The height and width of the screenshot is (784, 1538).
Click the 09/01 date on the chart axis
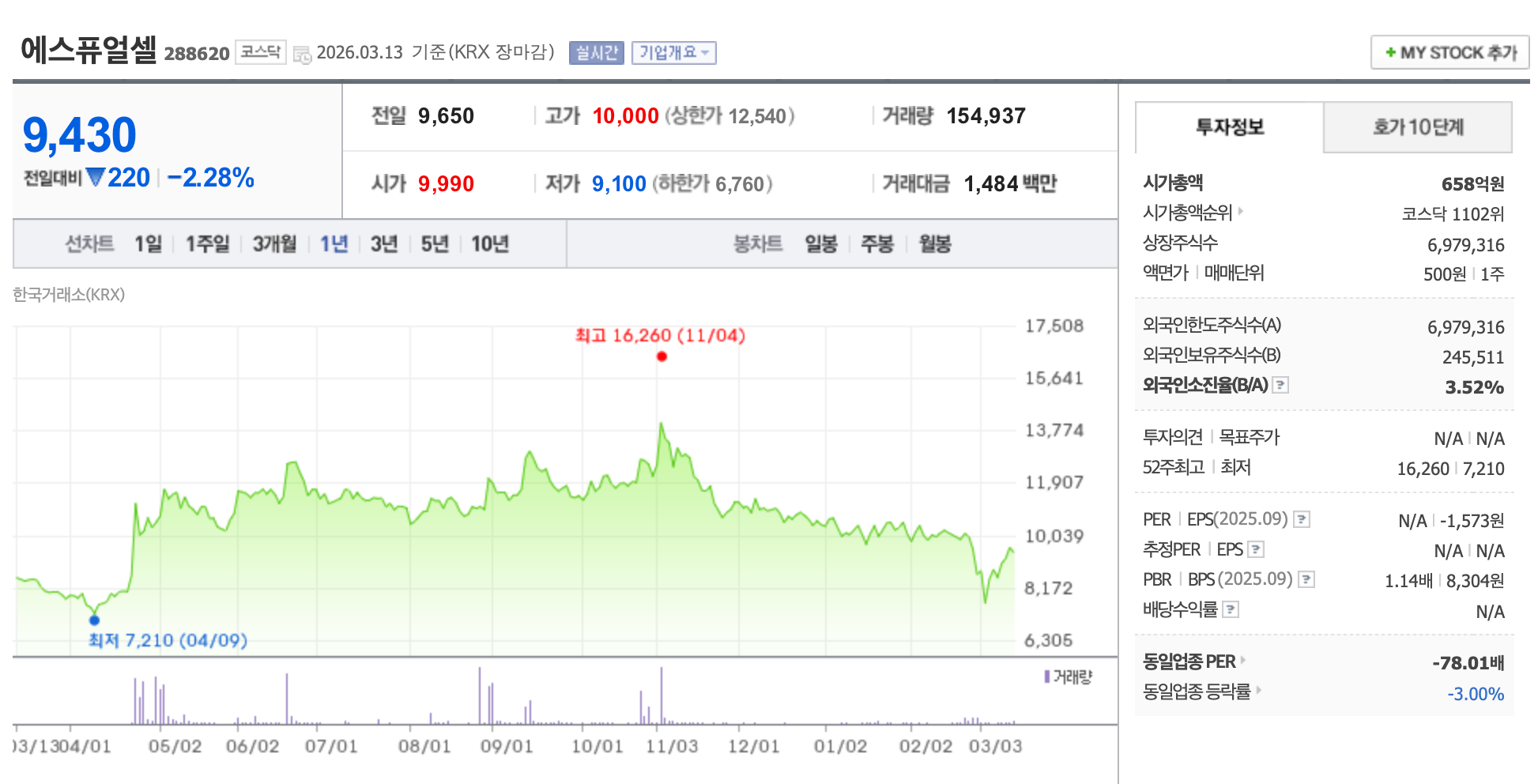(507, 747)
